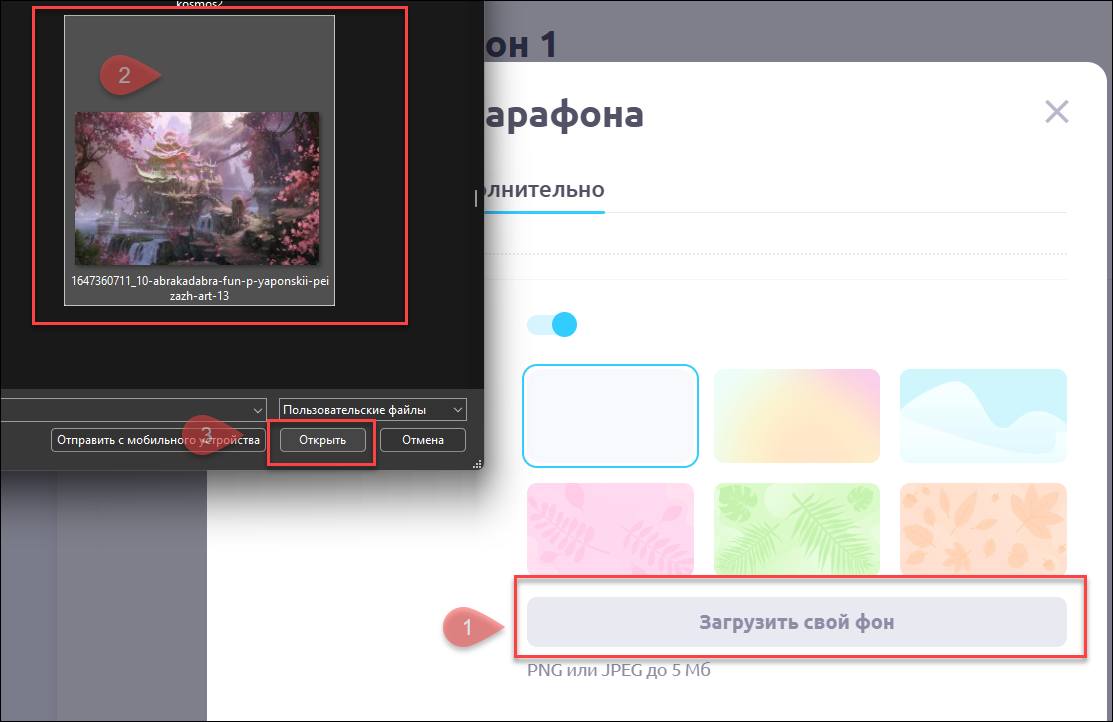The image size is (1113, 722).
Task: Click the file name 1647360711_10-abrakadabra-fun label
Action: click(199, 288)
